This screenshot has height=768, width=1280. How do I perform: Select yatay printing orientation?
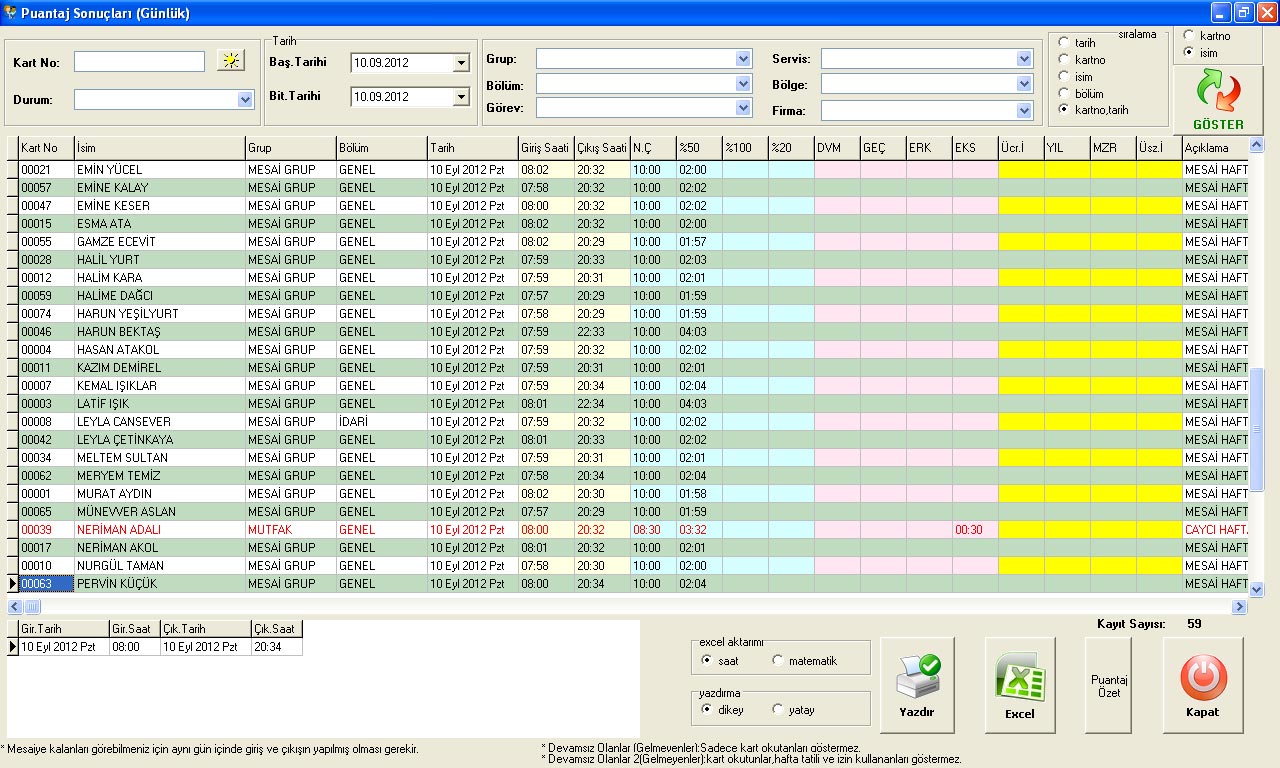click(x=777, y=708)
